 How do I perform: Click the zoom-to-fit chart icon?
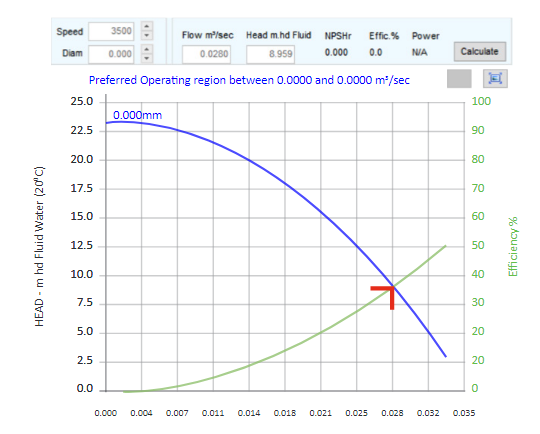(x=495, y=79)
